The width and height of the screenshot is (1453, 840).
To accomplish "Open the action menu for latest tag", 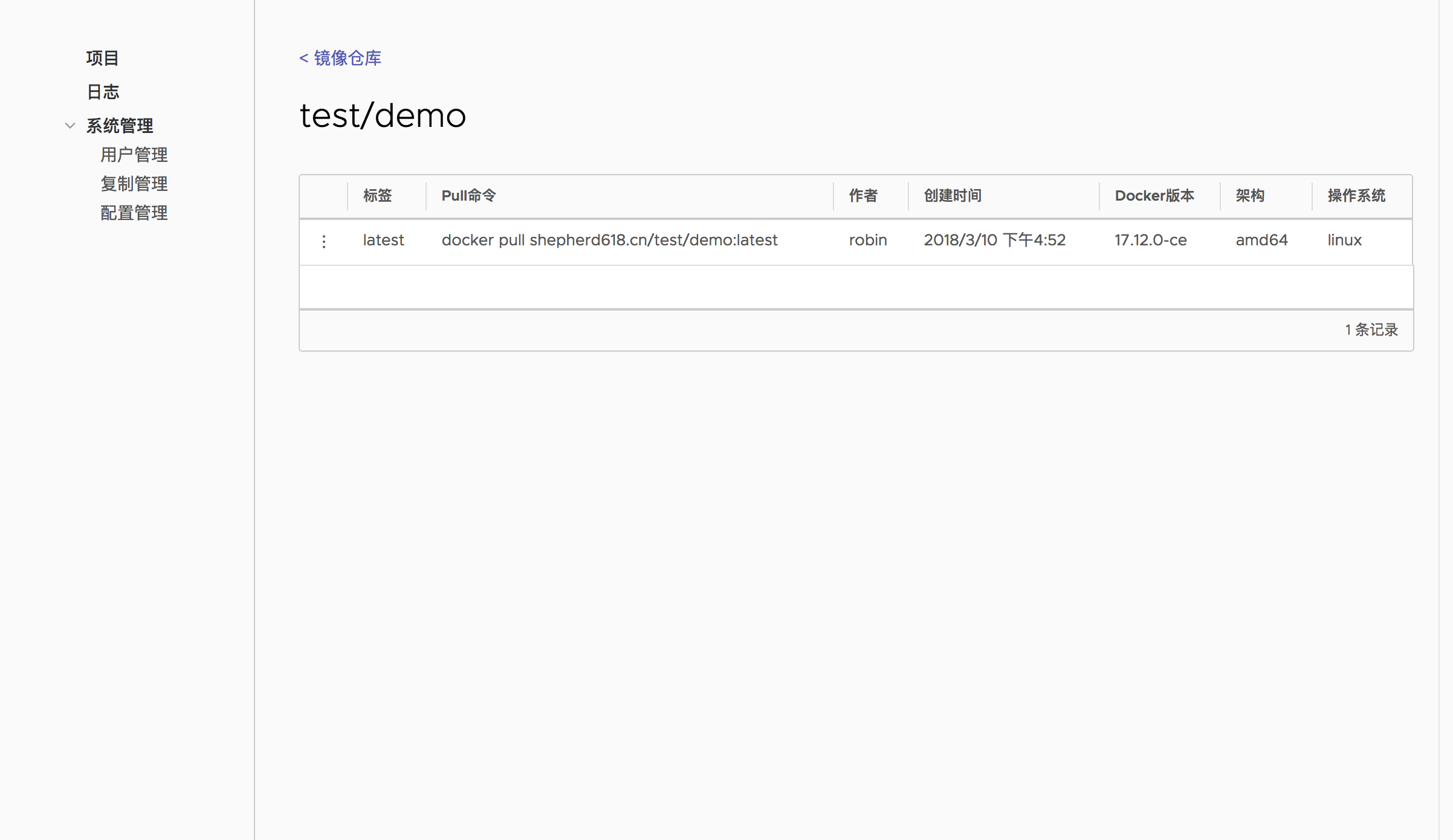I will pyautogui.click(x=324, y=241).
